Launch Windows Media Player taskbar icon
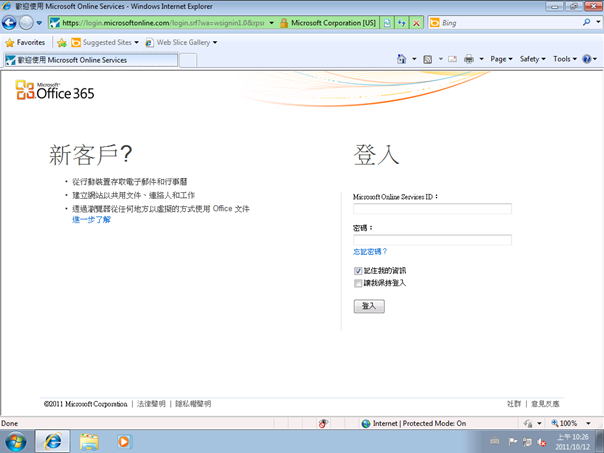 coord(124,441)
